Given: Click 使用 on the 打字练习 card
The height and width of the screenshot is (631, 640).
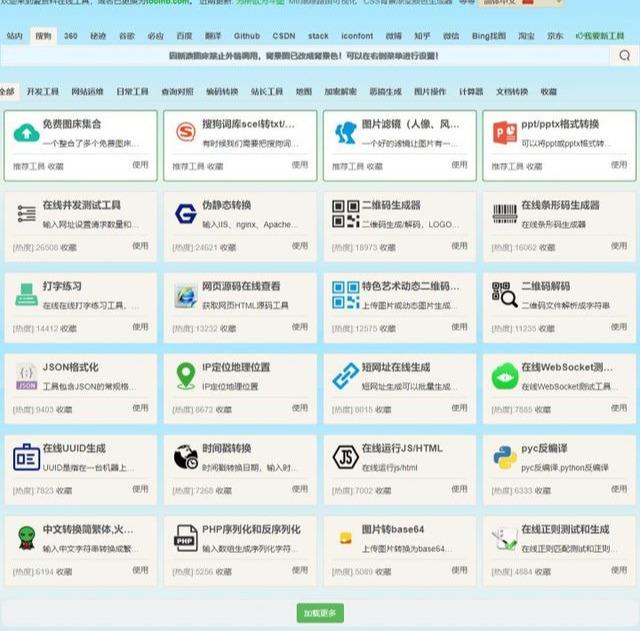Looking at the screenshot, I should point(140,327).
